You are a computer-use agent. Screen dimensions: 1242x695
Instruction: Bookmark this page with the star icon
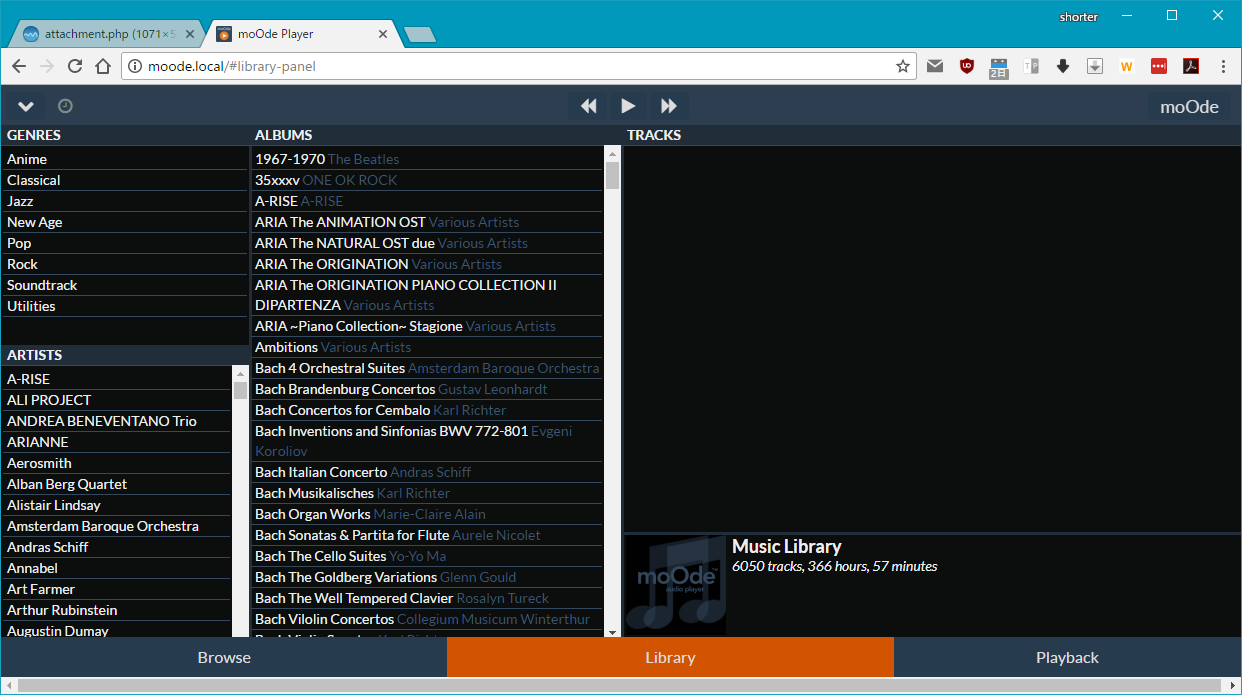[903, 66]
